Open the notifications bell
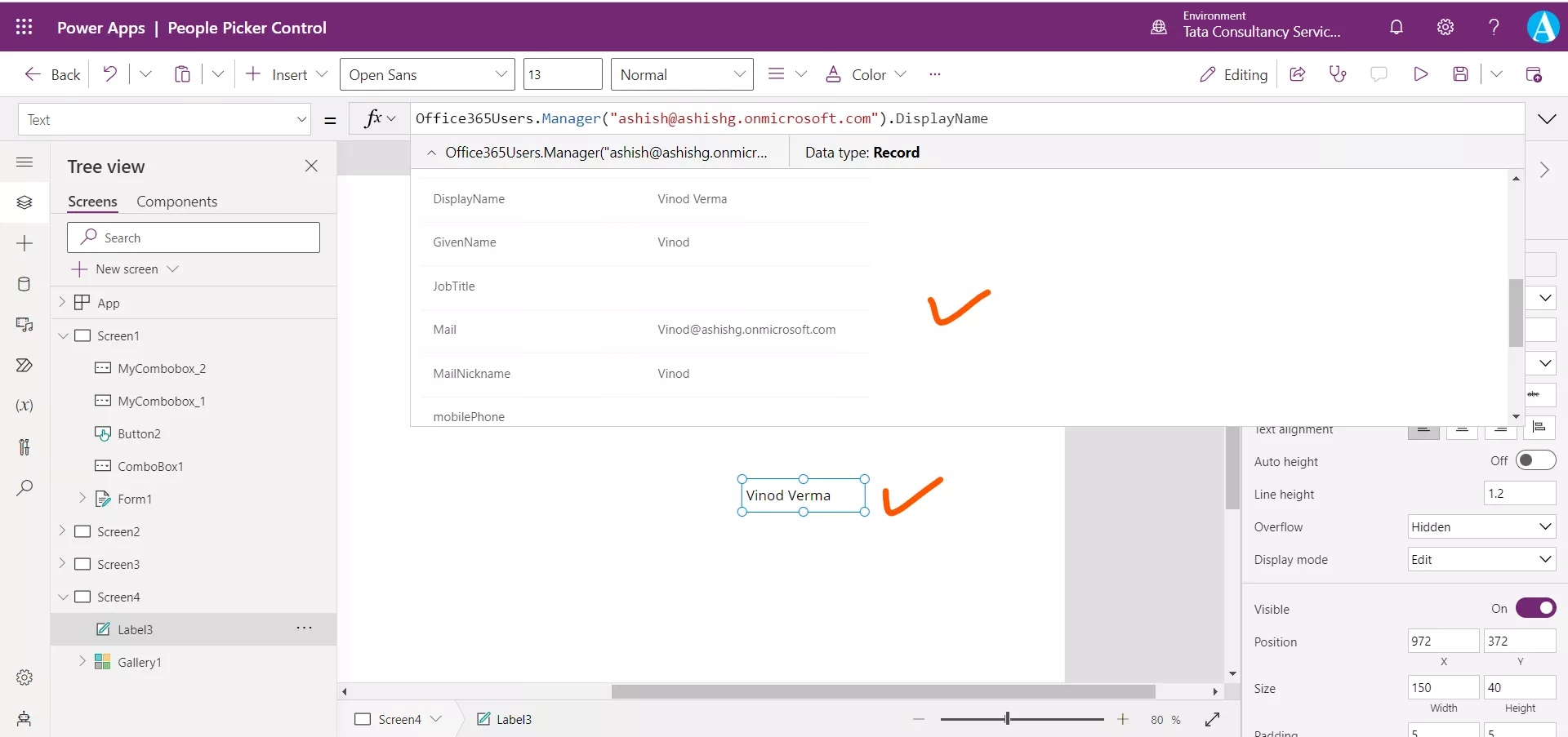Viewport: 1568px width, 737px height. 1396,27
